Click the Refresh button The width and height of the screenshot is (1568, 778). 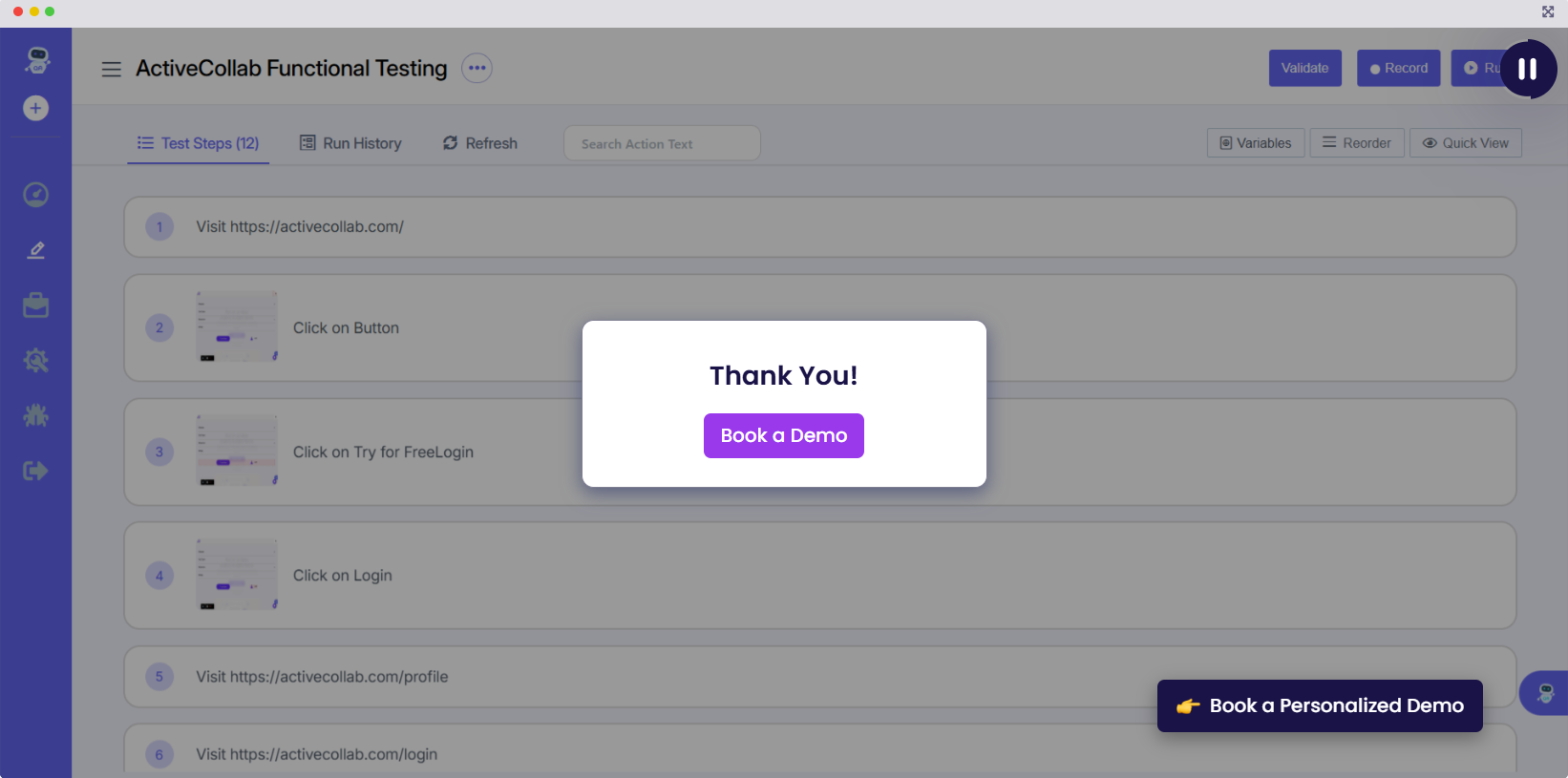click(x=479, y=143)
